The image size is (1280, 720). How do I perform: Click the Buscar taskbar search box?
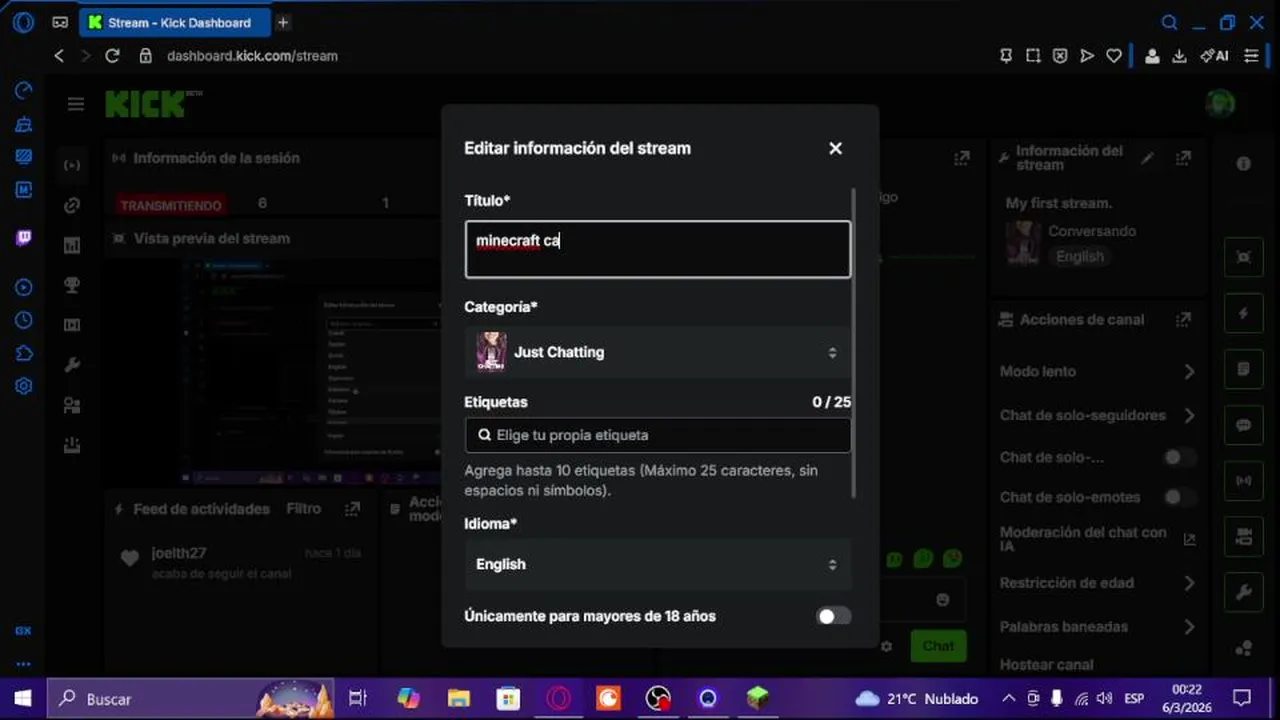tap(190, 699)
